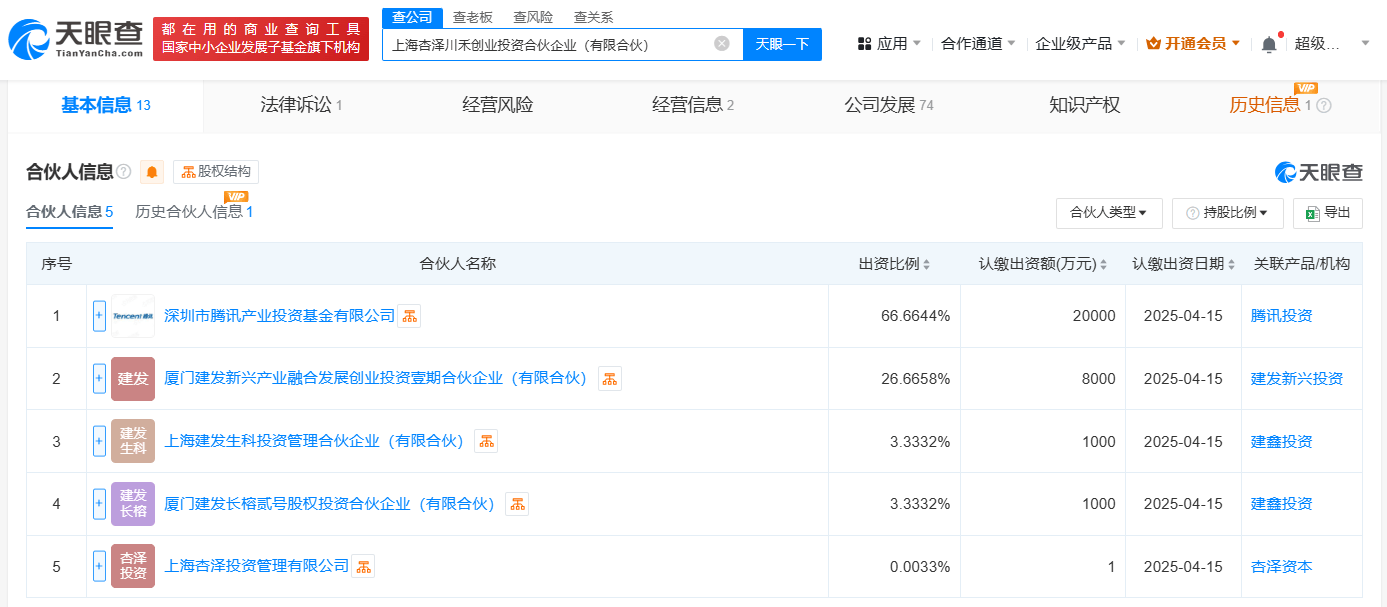Expand row 4 with plus toggle
The width and height of the screenshot is (1387, 607).
point(99,504)
